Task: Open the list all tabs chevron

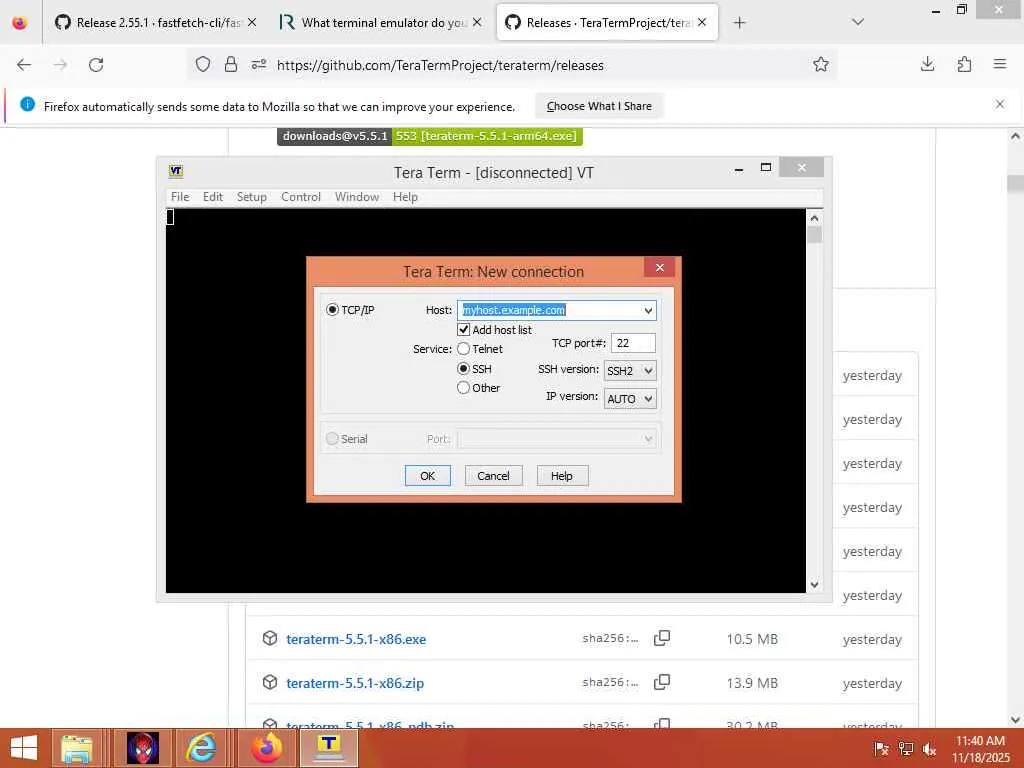Action: 858,22
